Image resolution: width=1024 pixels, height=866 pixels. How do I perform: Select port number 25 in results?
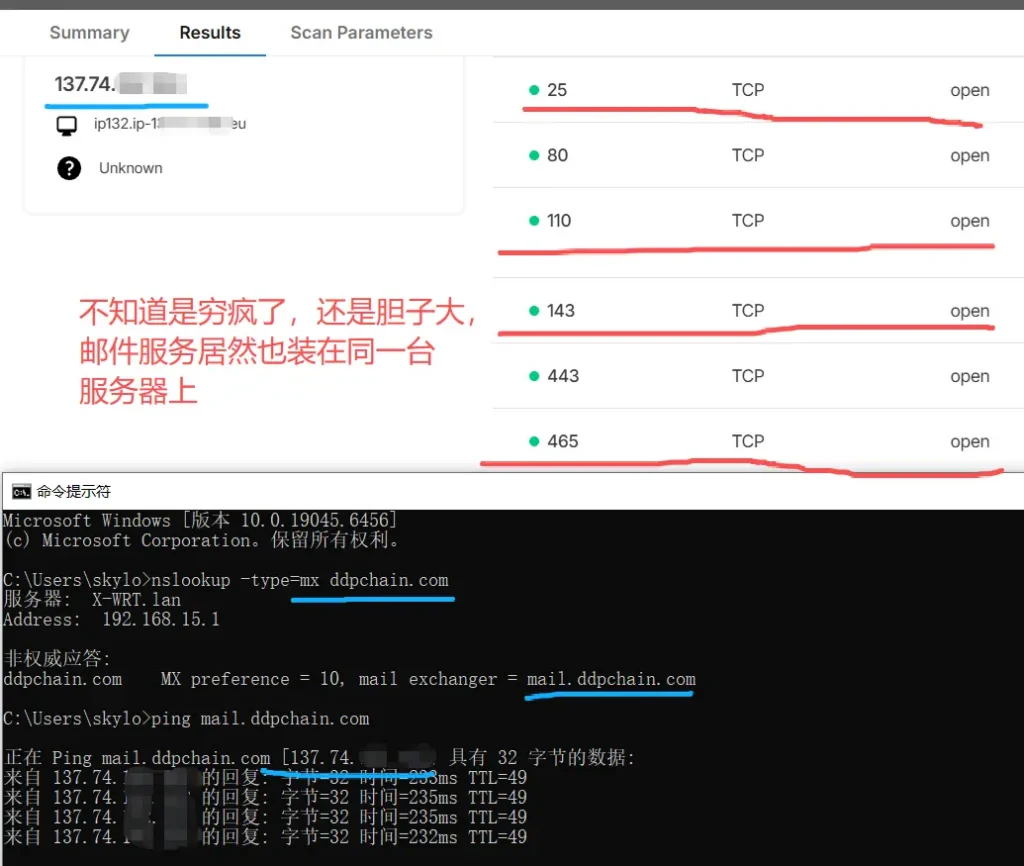557,90
